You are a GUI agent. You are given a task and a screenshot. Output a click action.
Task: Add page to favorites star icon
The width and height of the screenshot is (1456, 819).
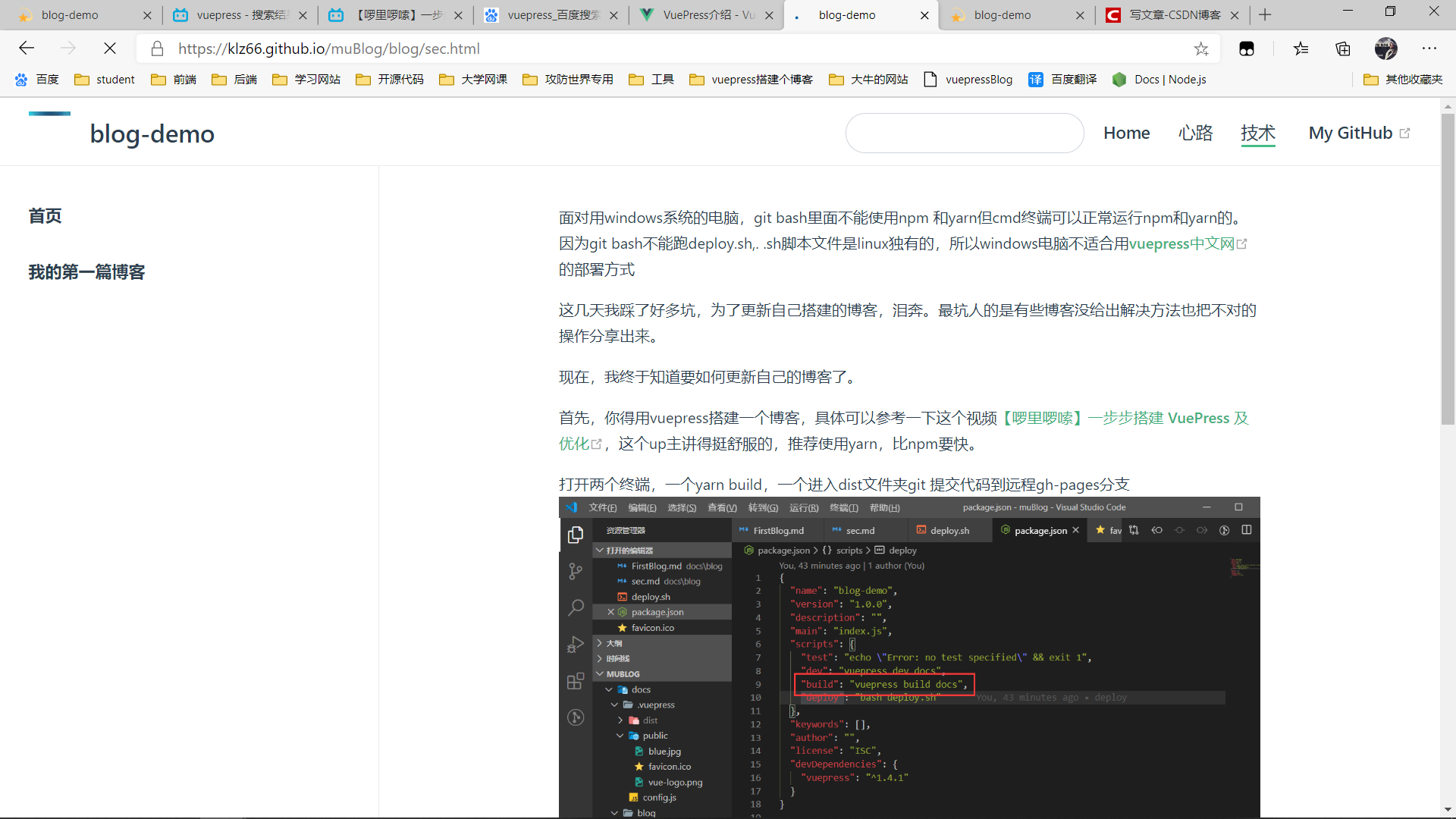click(x=1201, y=49)
